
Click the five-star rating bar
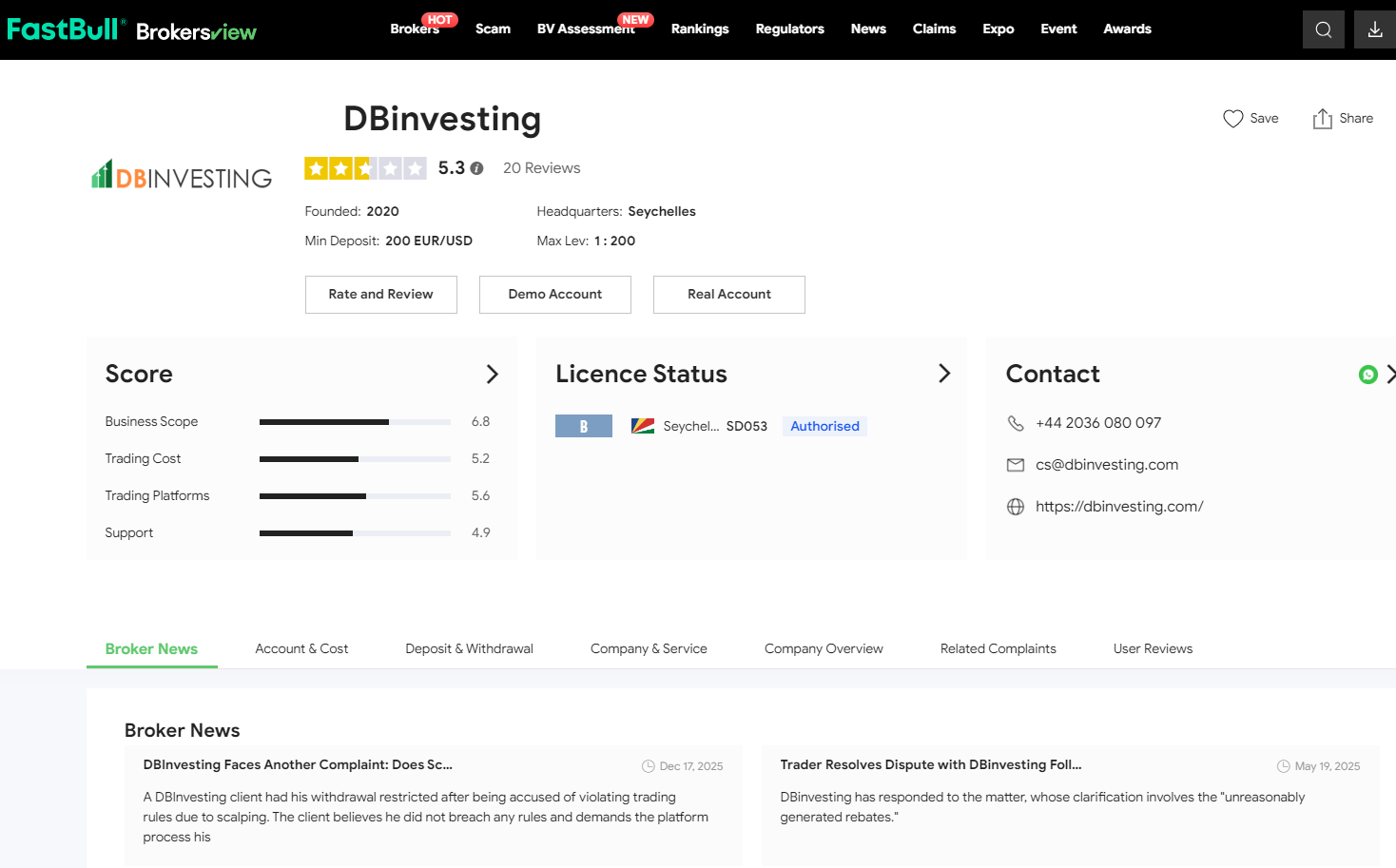(365, 168)
